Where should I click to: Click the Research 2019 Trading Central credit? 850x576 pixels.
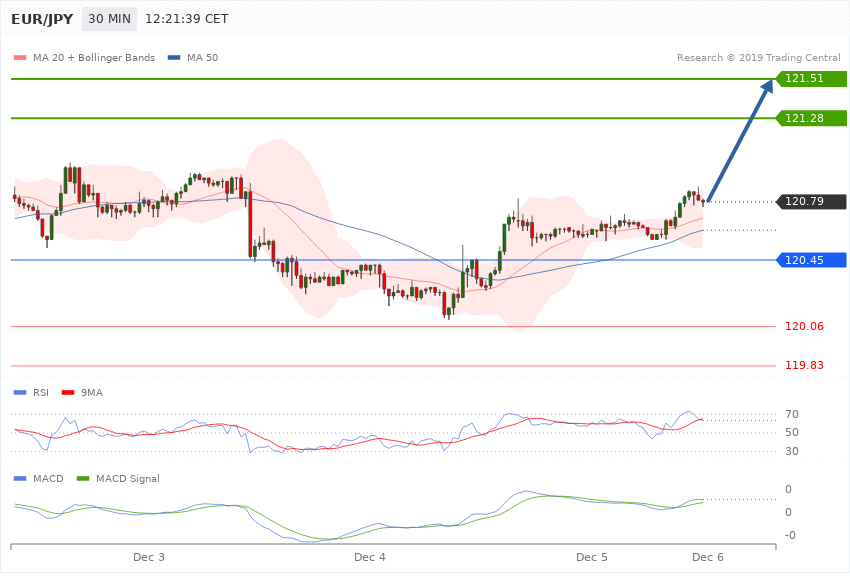758,57
